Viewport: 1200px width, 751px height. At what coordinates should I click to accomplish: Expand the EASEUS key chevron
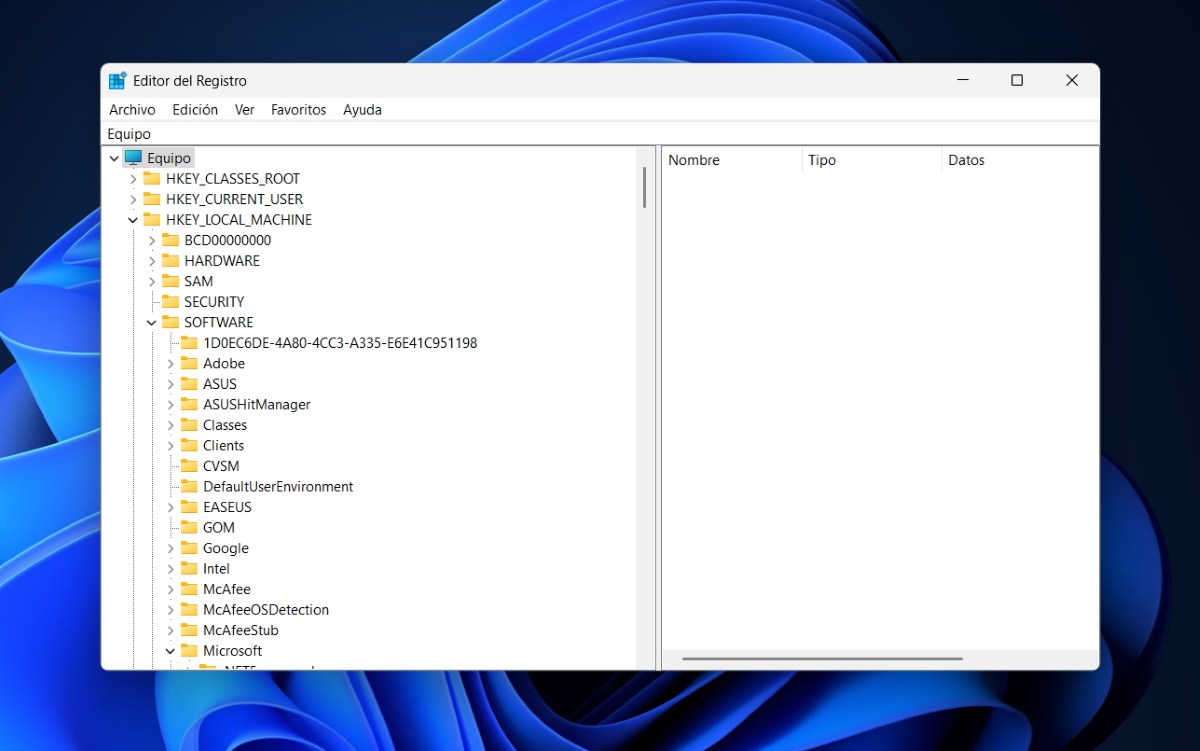[x=170, y=507]
